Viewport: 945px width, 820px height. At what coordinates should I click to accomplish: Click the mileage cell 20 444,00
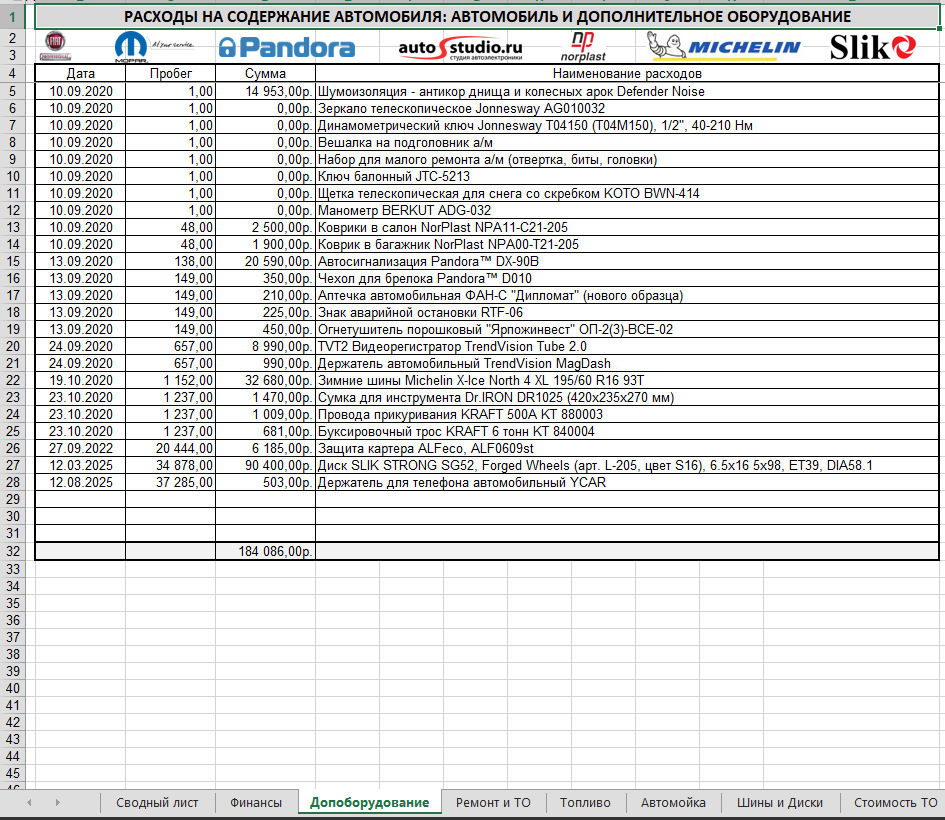171,448
